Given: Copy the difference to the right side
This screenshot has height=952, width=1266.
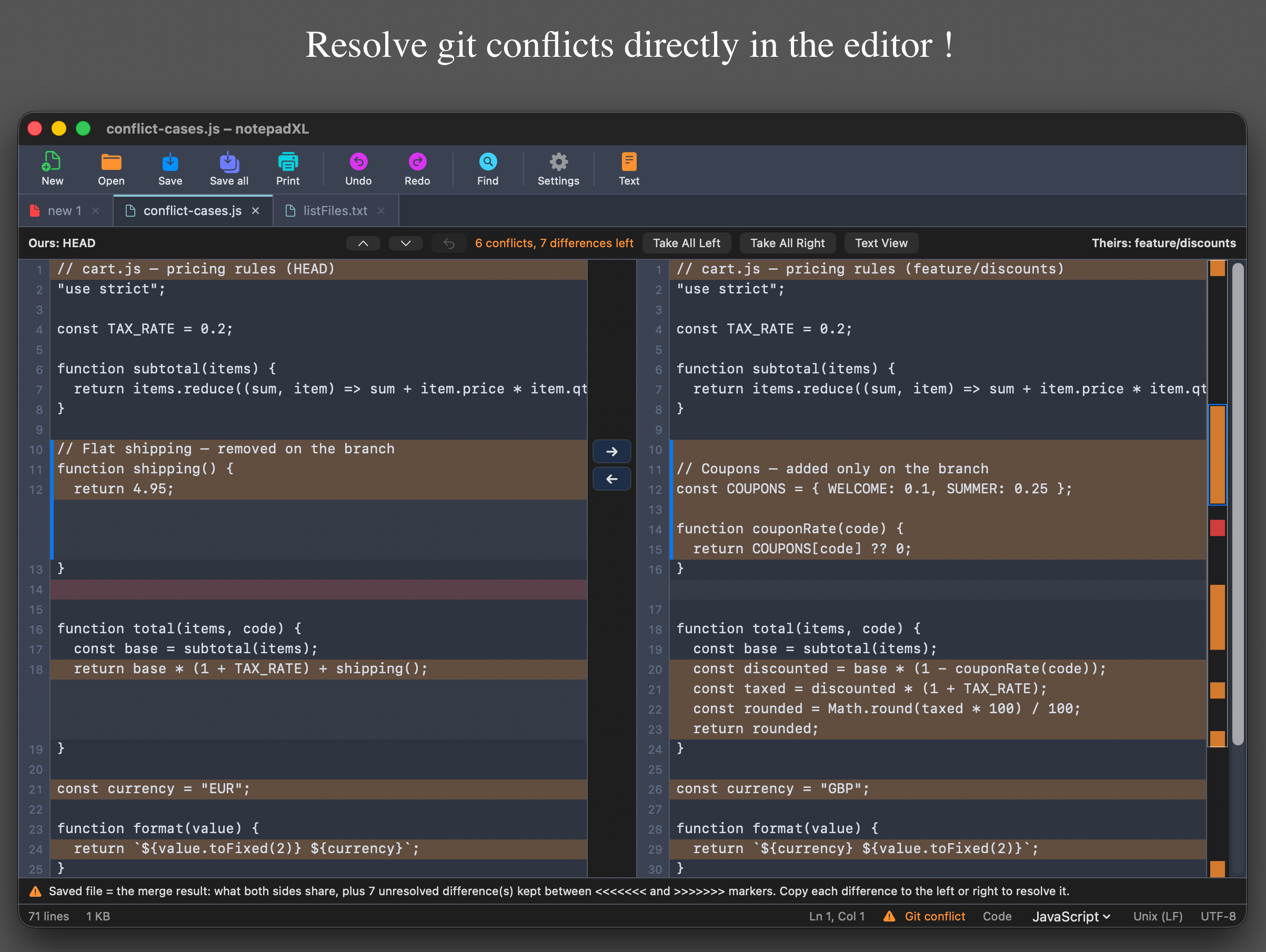Looking at the screenshot, I should (612, 451).
